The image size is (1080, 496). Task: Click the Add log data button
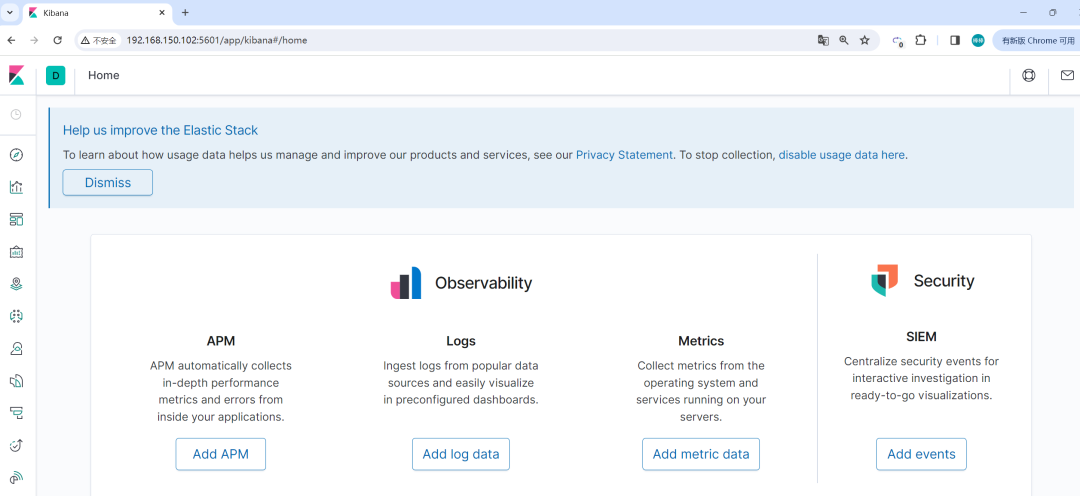[461, 454]
